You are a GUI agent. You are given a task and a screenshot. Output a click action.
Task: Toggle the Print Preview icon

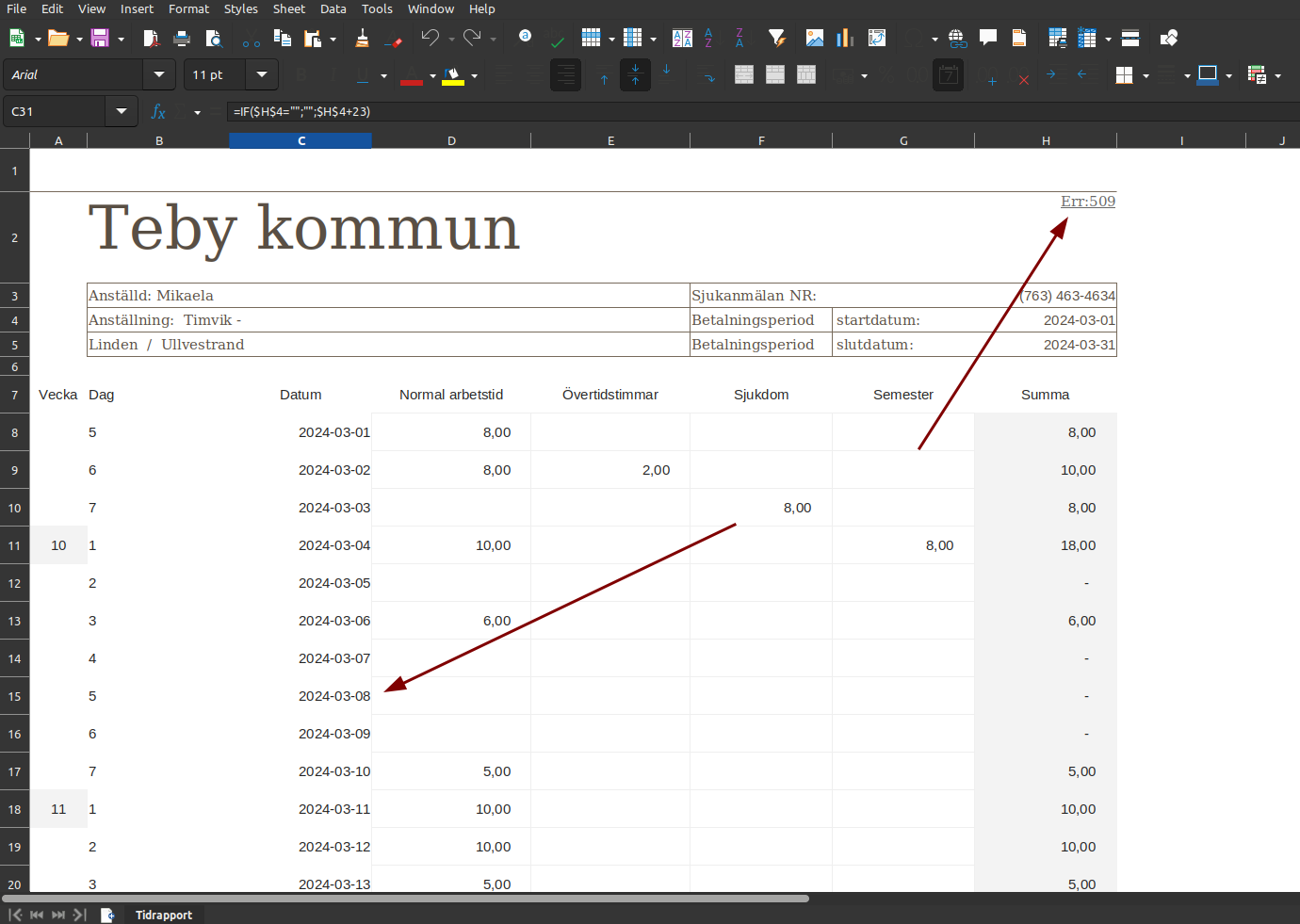tap(214, 38)
